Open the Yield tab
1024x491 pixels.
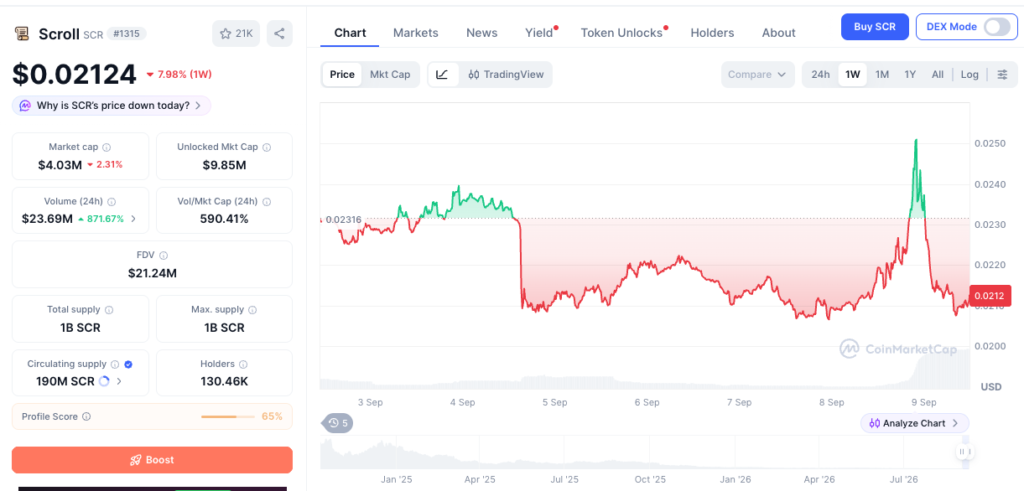(539, 33)
